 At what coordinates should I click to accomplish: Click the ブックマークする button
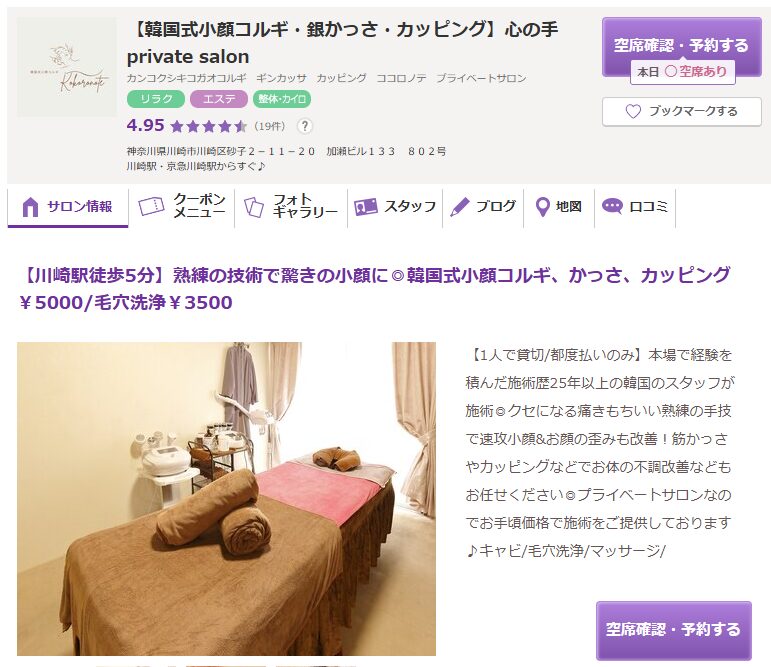[x=682, y=111]
